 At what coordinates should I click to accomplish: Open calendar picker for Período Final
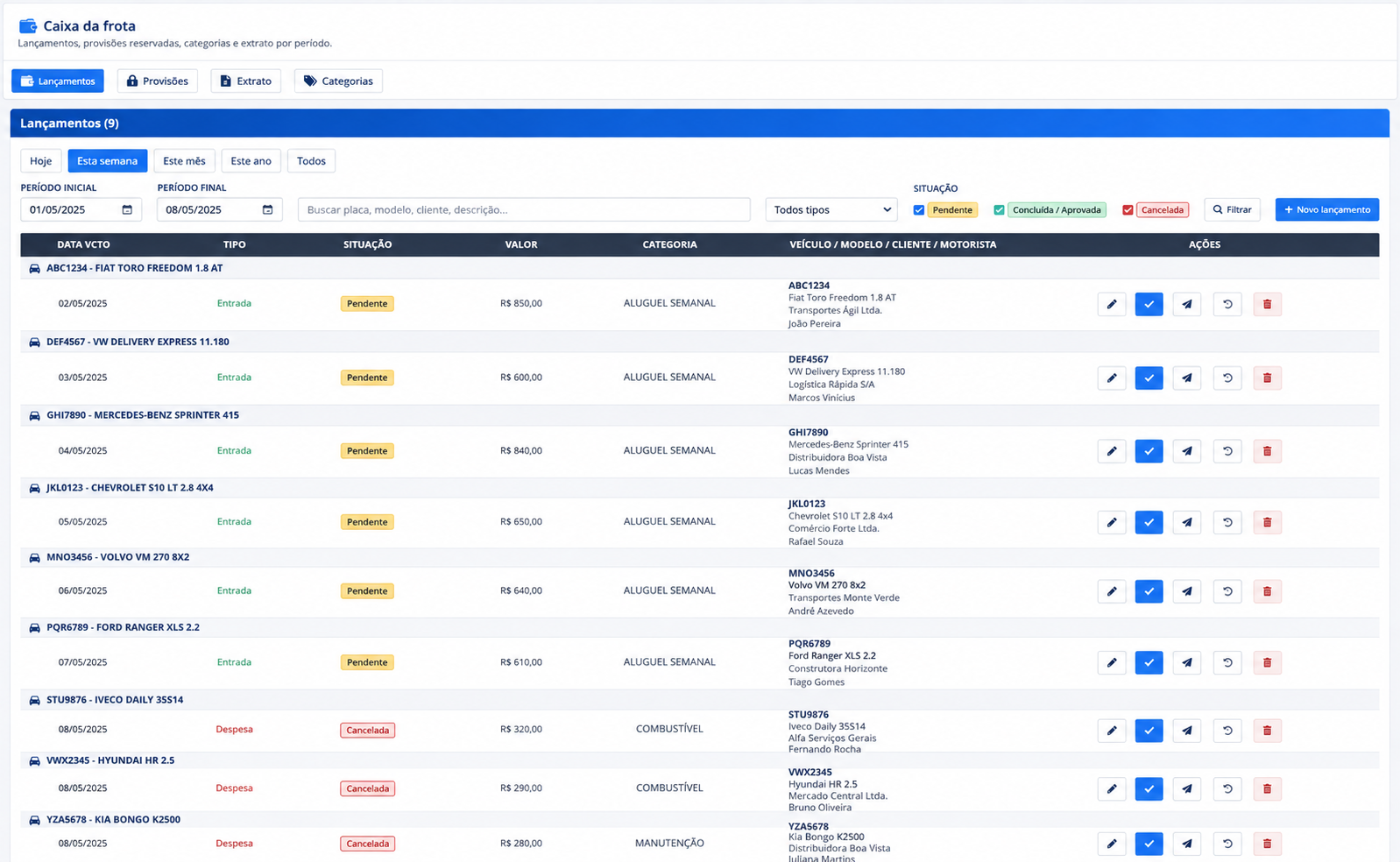tap(267, 210)
